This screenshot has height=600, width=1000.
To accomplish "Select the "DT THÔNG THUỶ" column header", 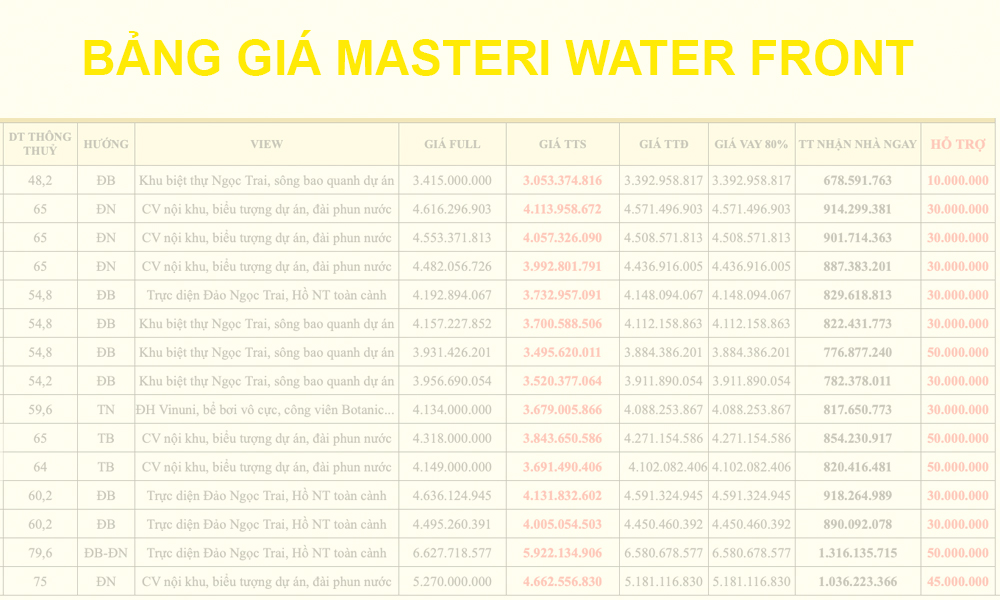I will tap(40, 144).
